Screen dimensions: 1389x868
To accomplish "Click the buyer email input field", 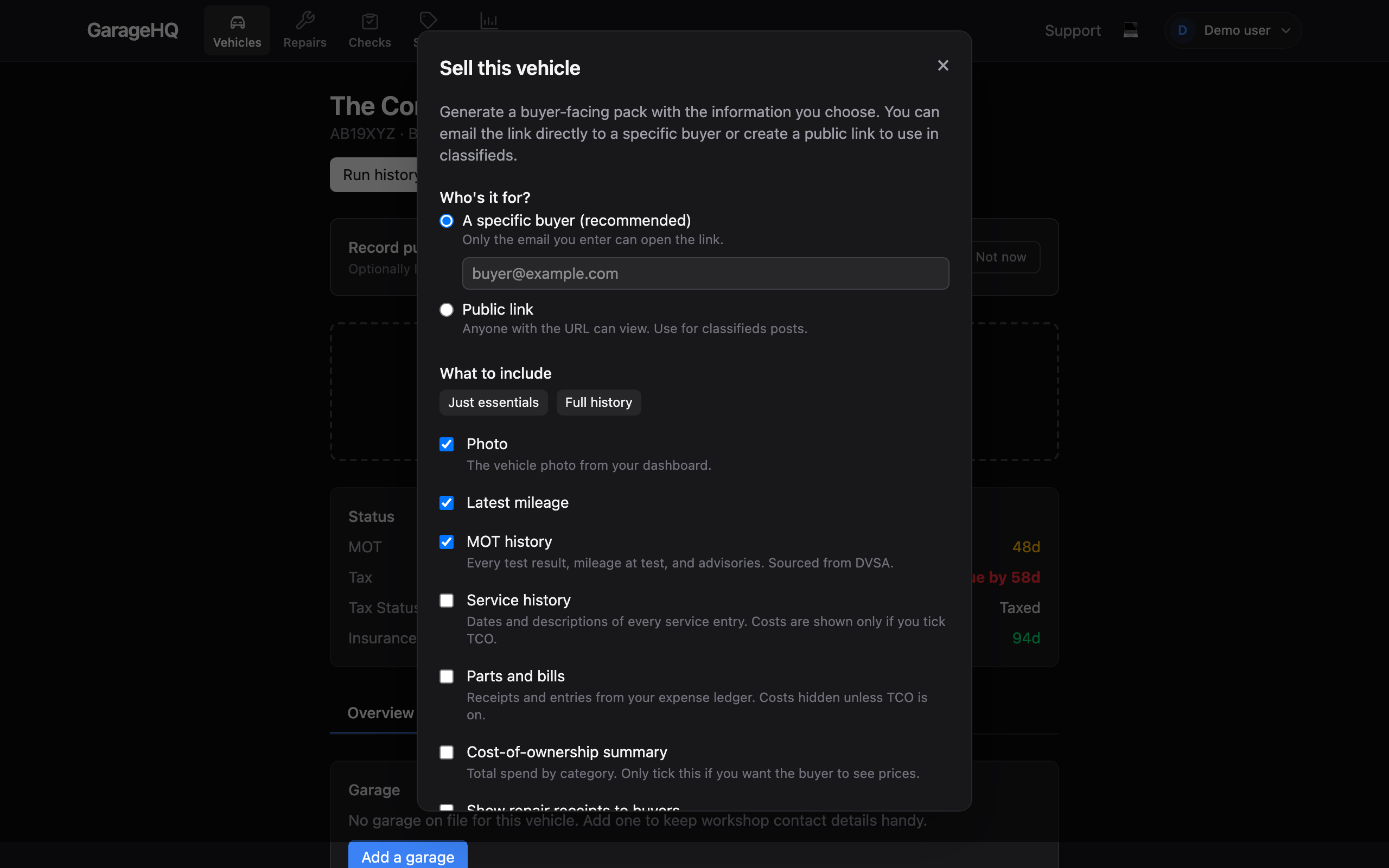I will coord(705,273).
